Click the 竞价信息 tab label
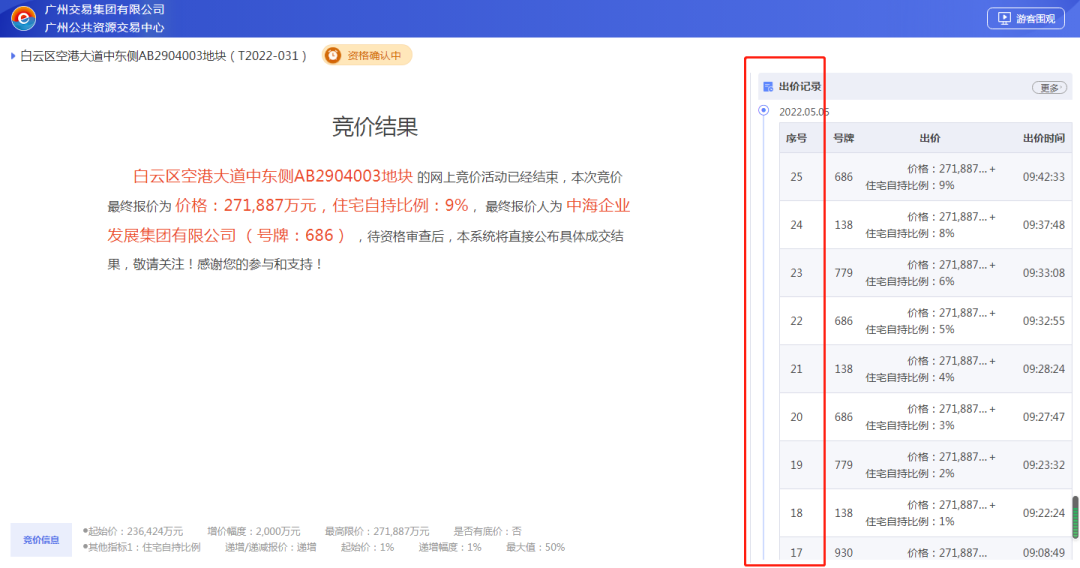Viewport: 1080px width, 568px height. [41, 540]
